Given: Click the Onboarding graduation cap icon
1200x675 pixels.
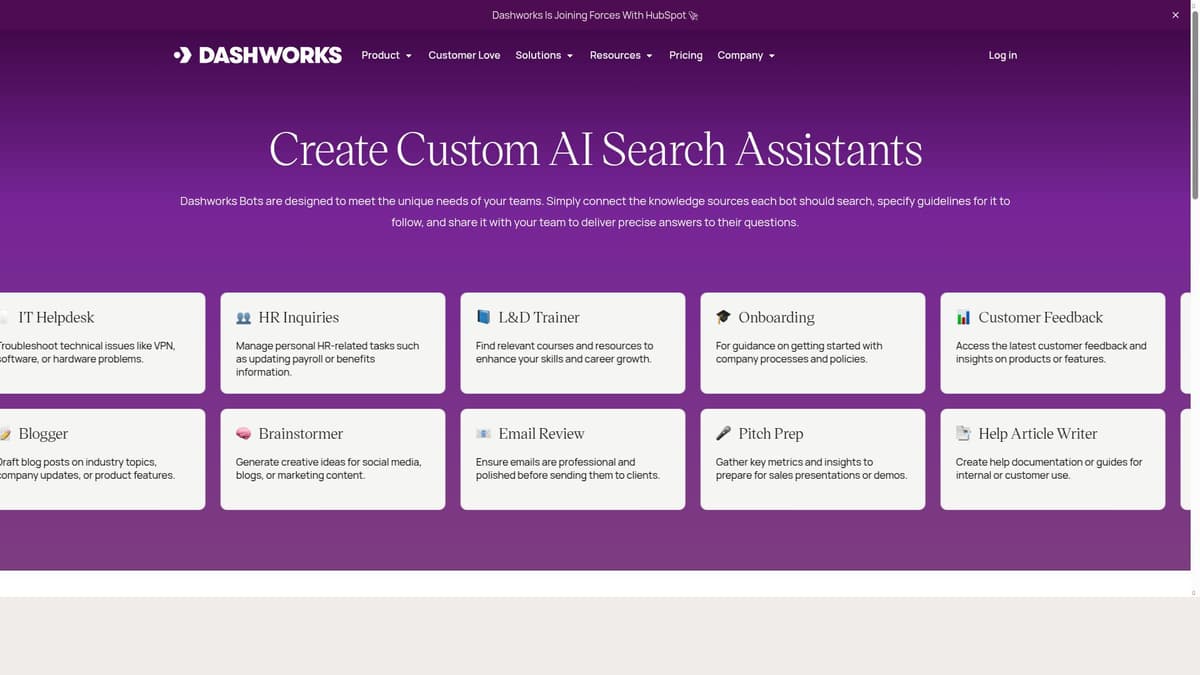Looking at the screenshot, I should 722,317.
